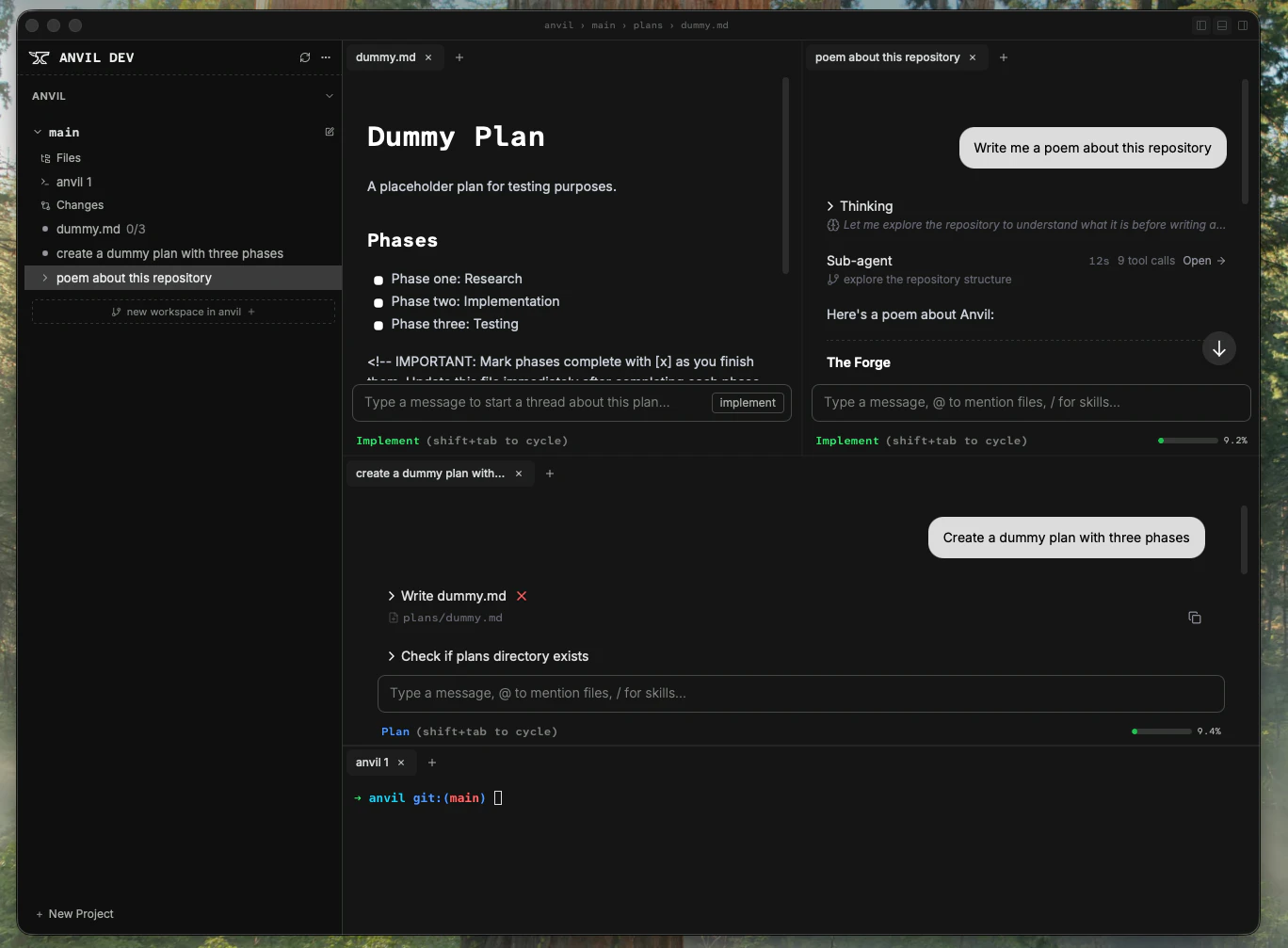The image size is (1288, 948).
Task: Switch to 'create a dummy plan with...' tab
Action: coord(430,474)
